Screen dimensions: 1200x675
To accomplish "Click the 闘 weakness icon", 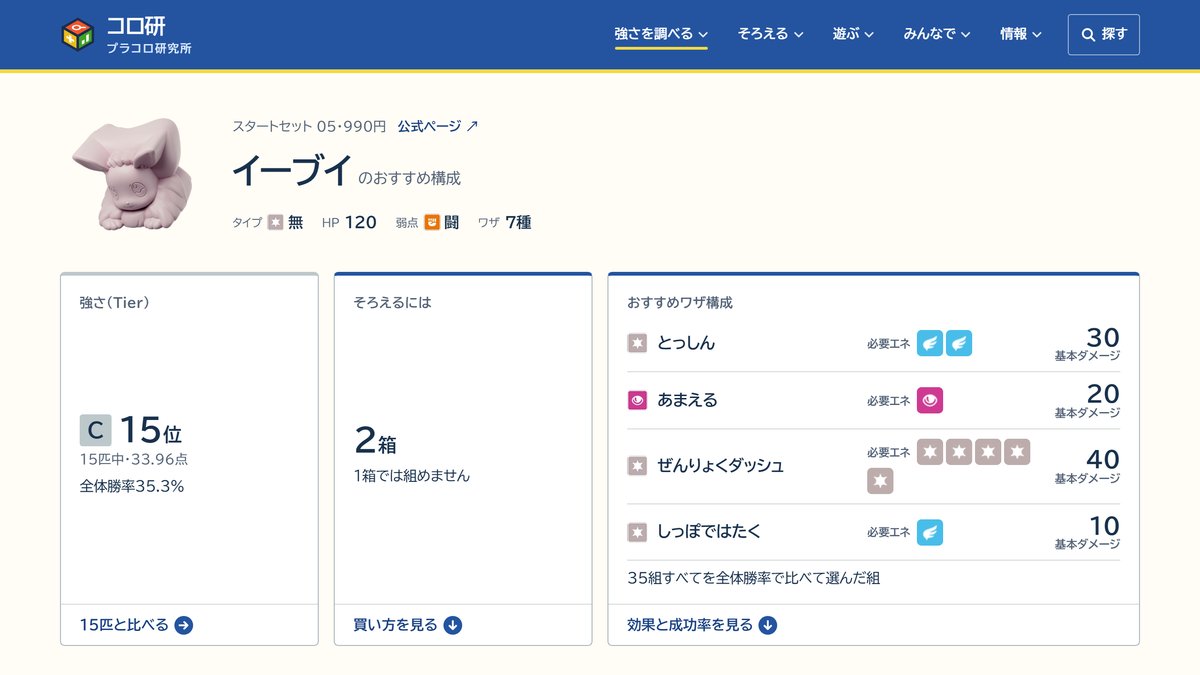I will click(432, 222).
